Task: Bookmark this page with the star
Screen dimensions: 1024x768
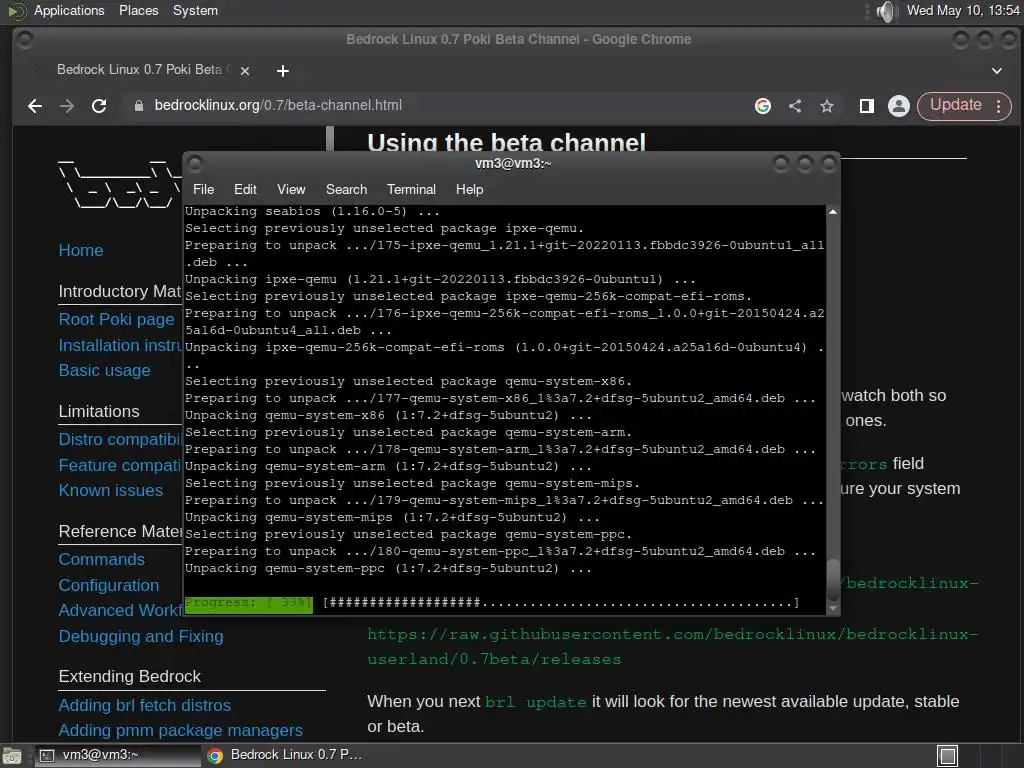Action: tap(827, 106)
